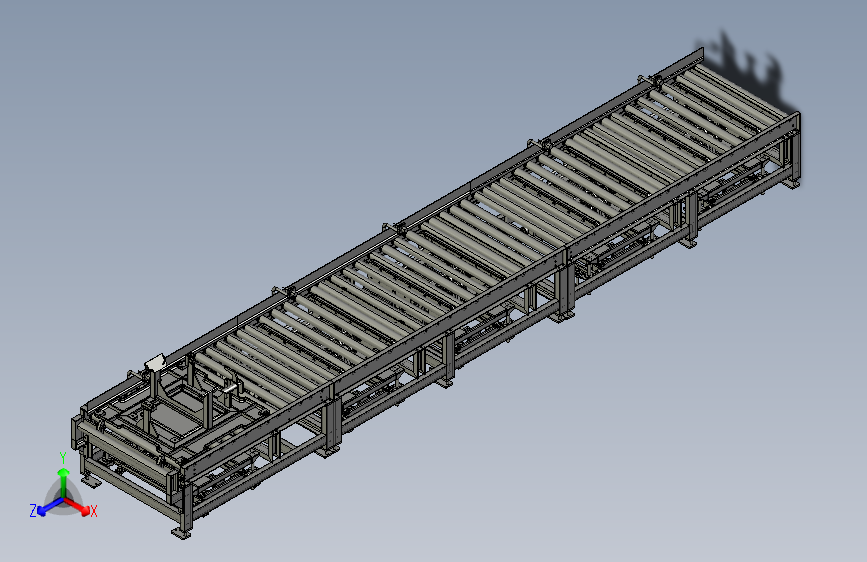This screenshot has height=562, width=867.
Task: Click the green Y axis on the orientation triad
Action: click(64, 482)
